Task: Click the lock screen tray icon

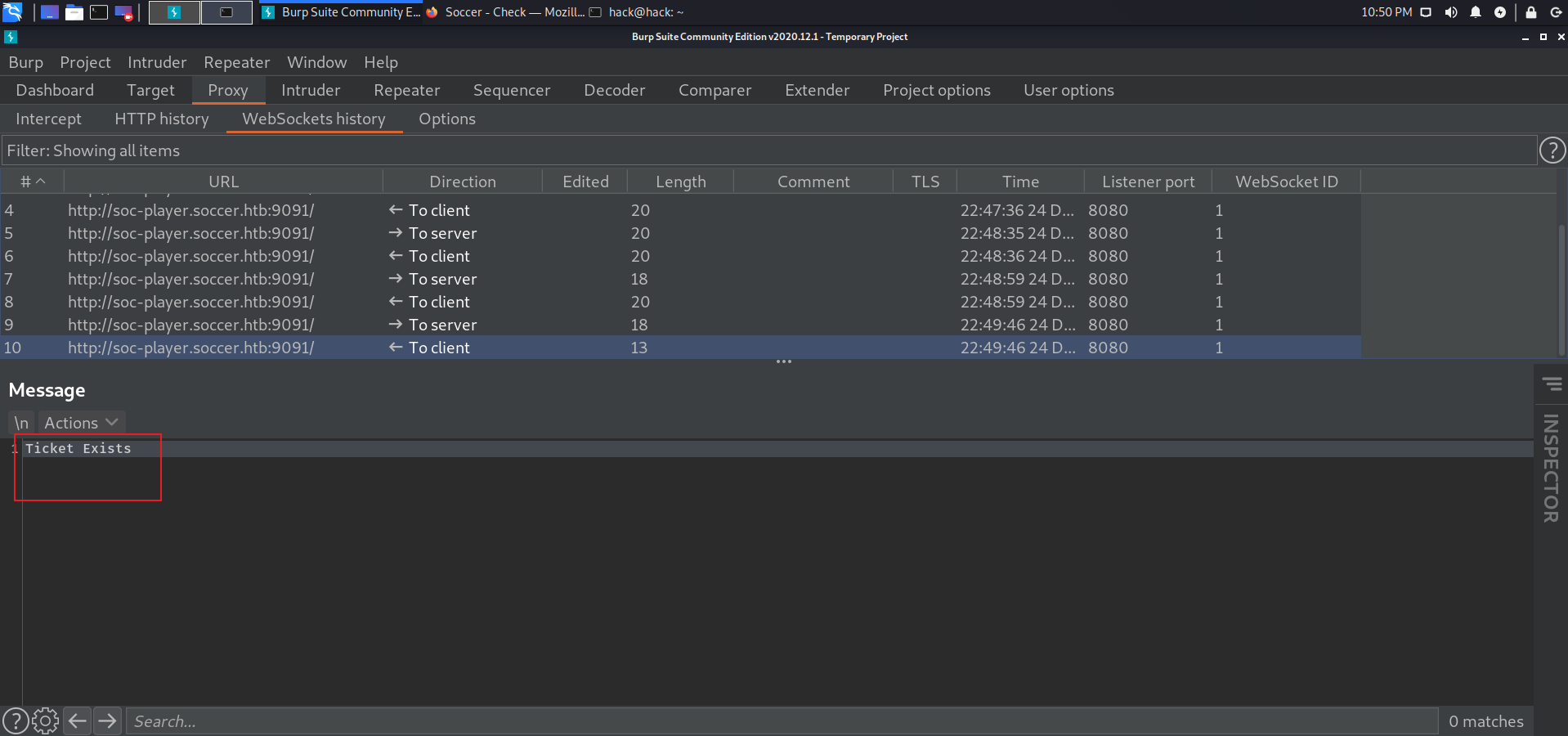Action: (1531, 12)
